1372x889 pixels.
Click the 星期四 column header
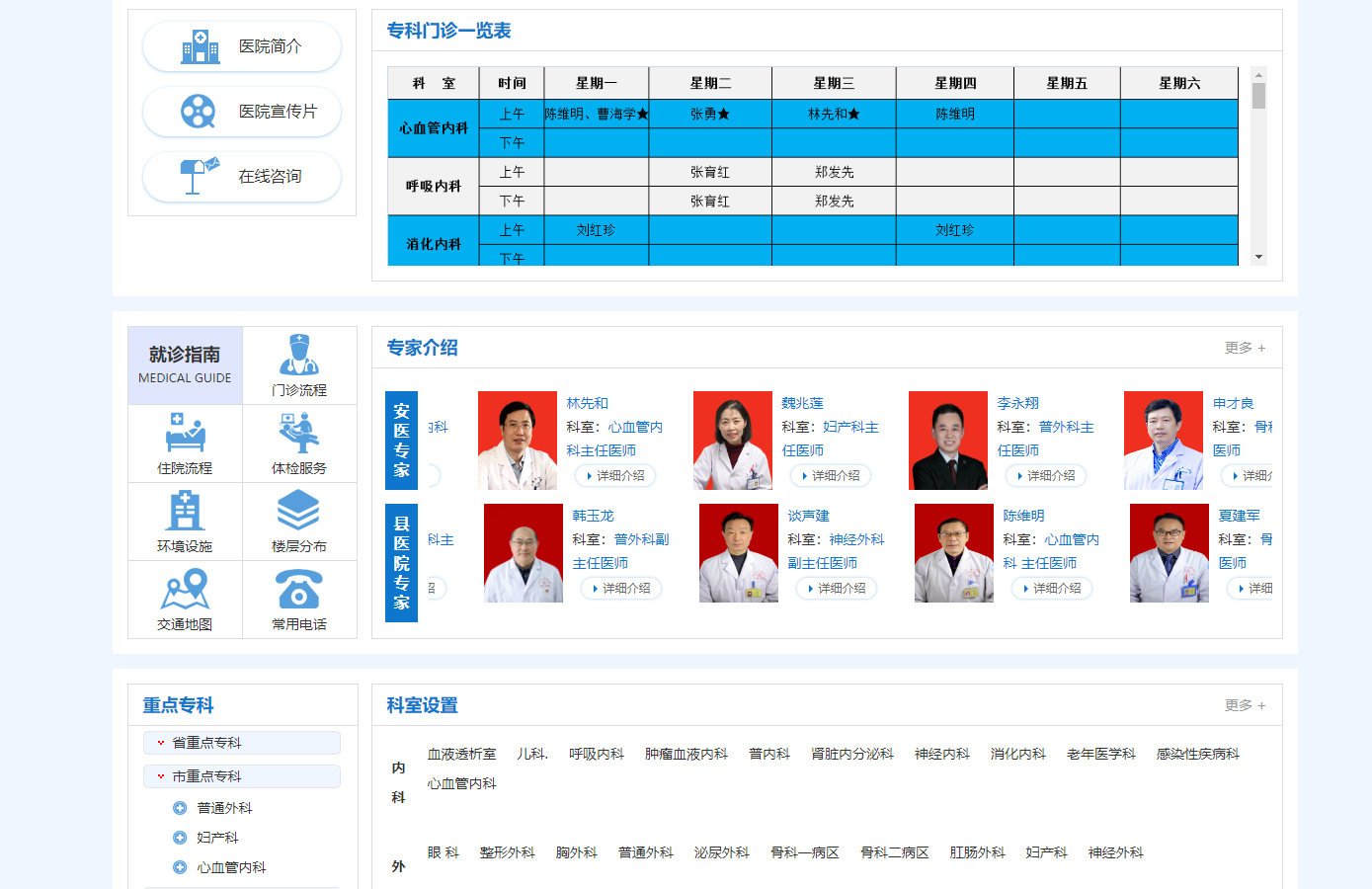coord(955,83)
